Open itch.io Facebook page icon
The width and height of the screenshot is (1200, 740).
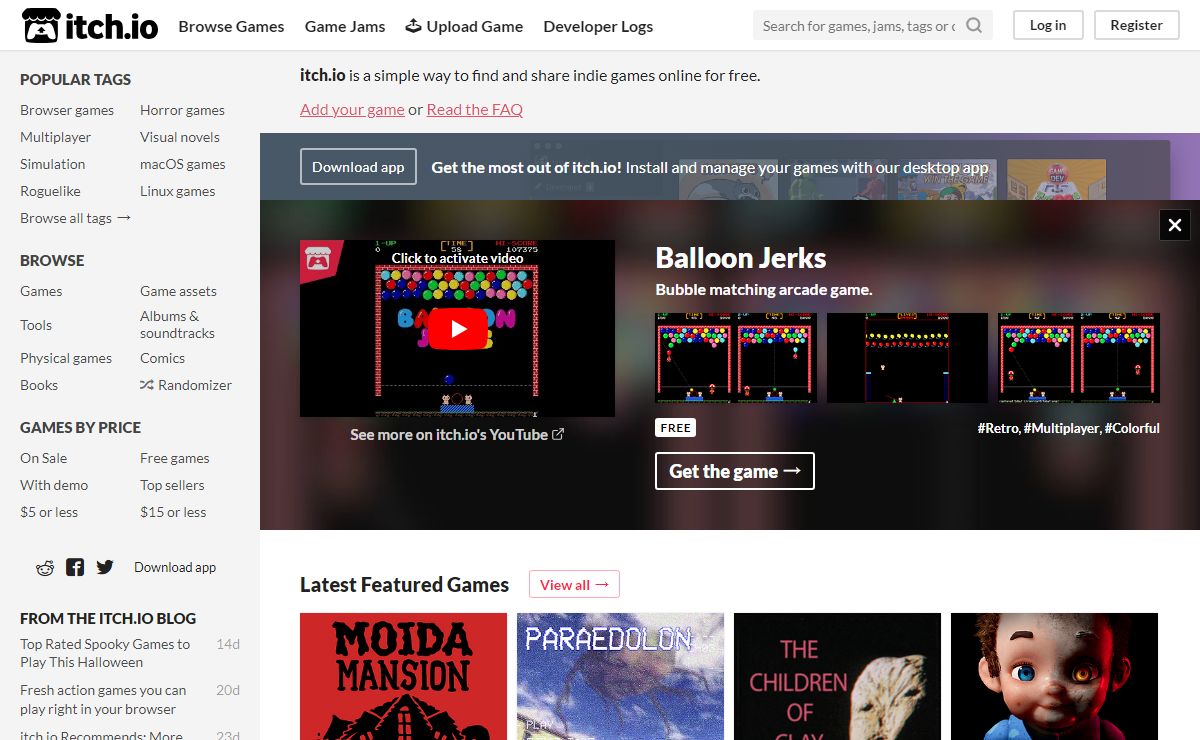(75, 567)
